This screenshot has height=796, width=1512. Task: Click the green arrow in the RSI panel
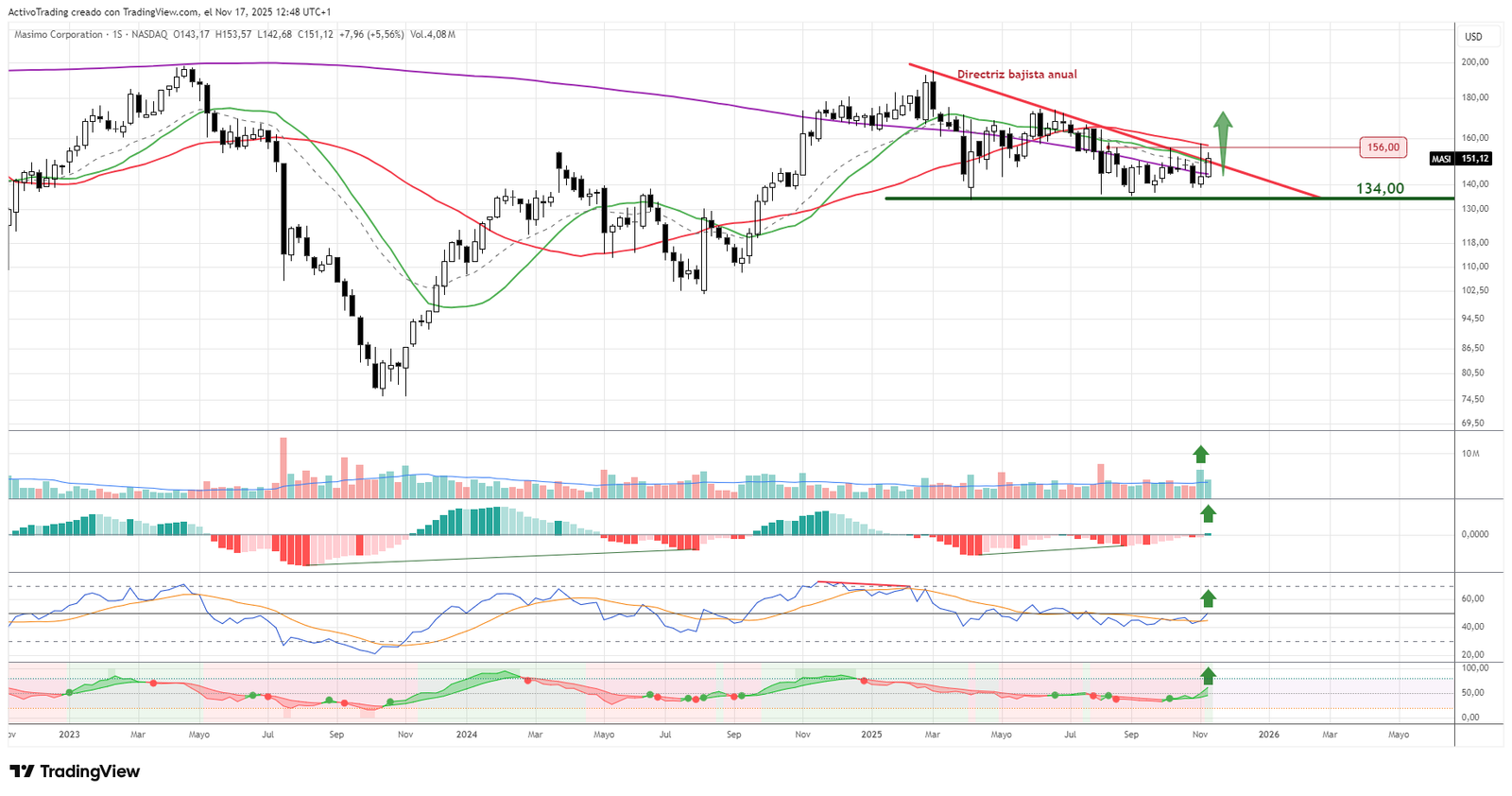[x=1207, y=597]
